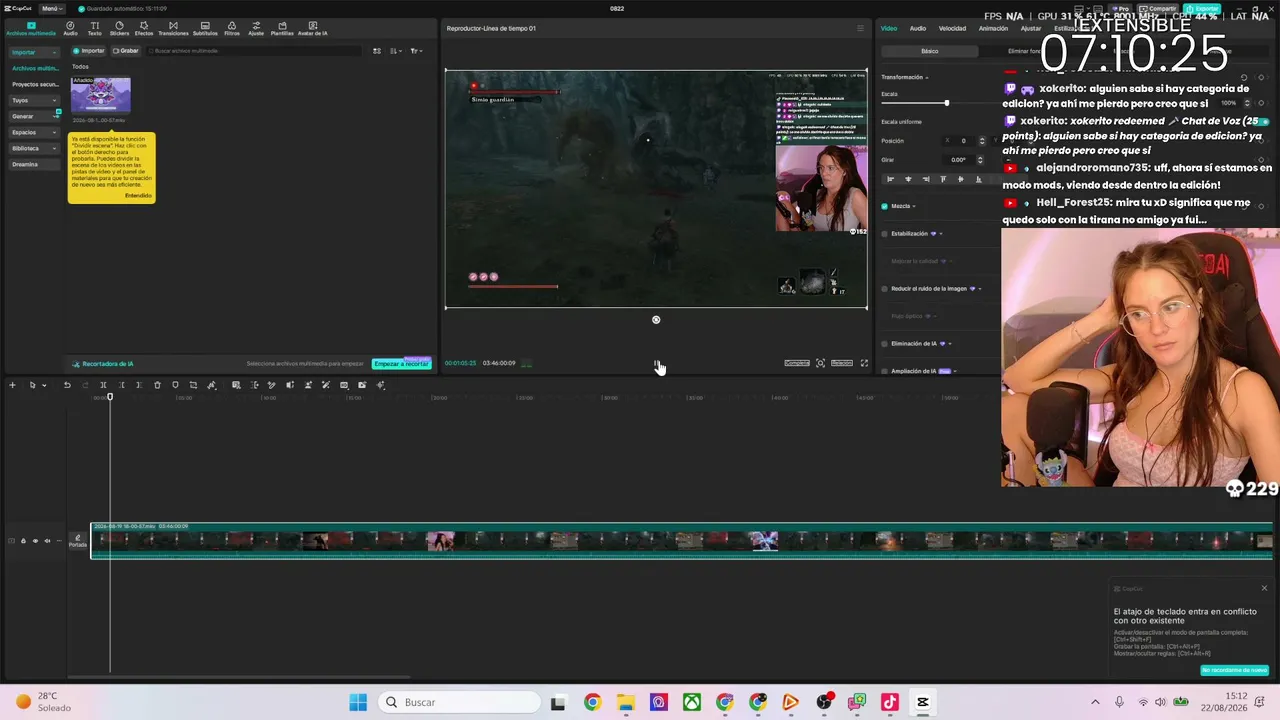Switch to the Velocidad properties tab
This screenshot has width=1280, height=720.
tap(952, 28)
